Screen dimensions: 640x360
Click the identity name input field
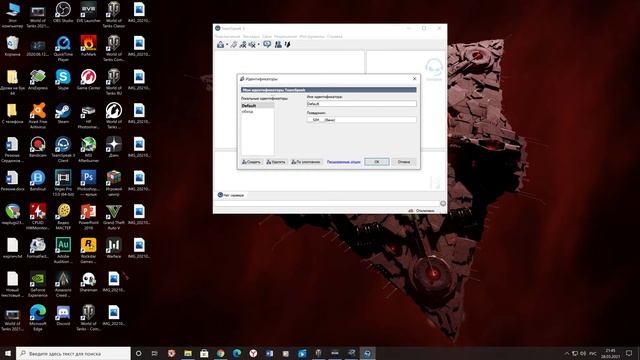point(361,104)
